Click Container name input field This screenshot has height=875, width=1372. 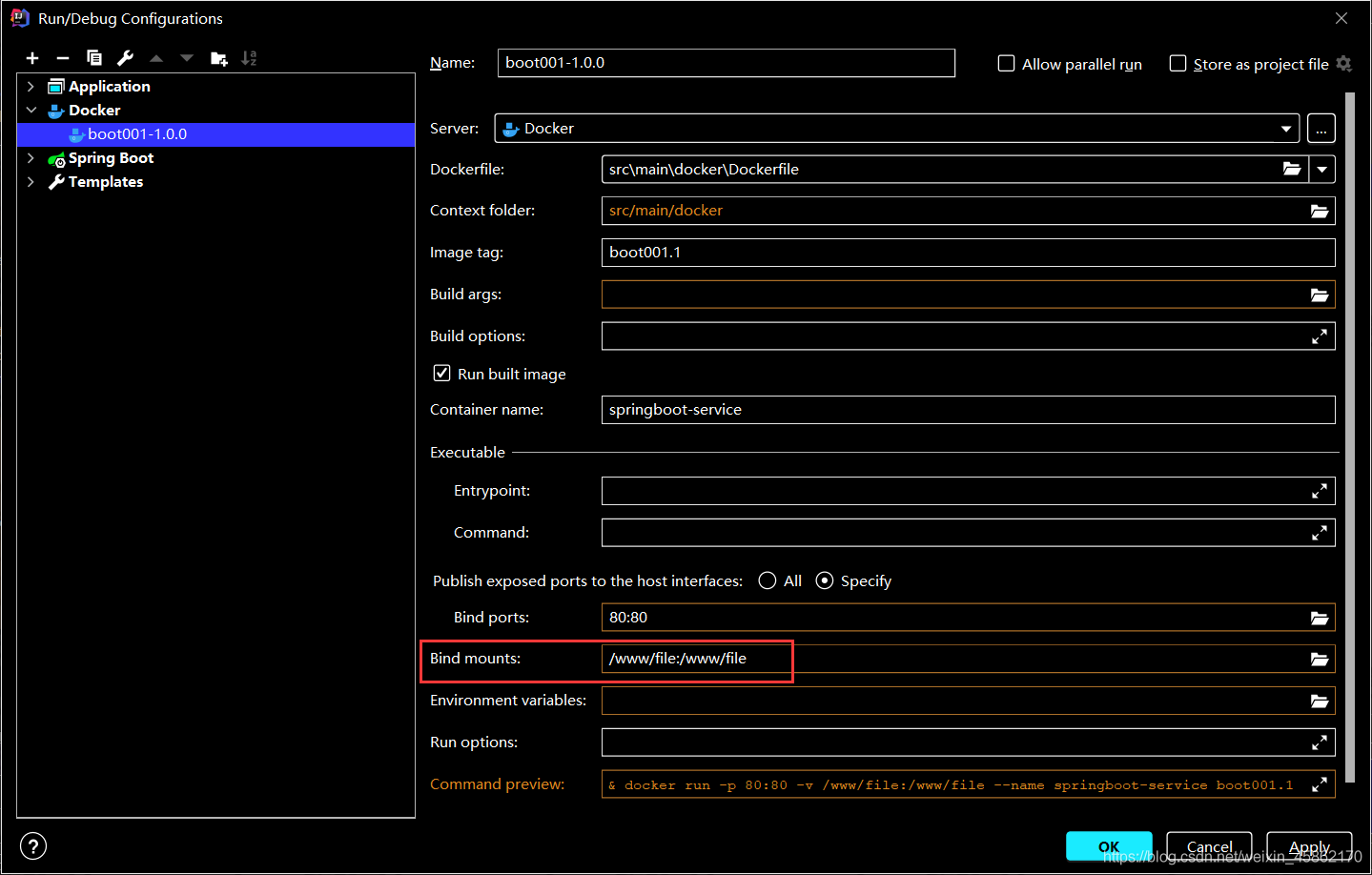969,410
